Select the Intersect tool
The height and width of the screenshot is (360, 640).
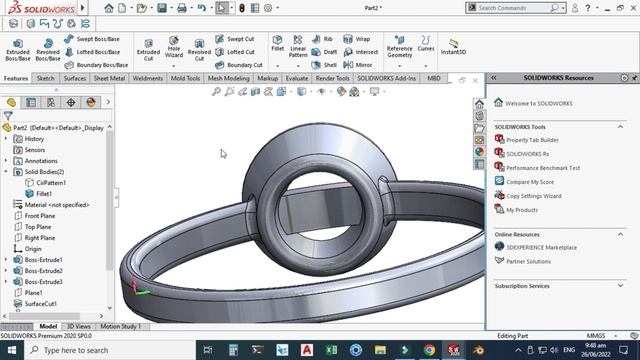[x=361, y=52]
